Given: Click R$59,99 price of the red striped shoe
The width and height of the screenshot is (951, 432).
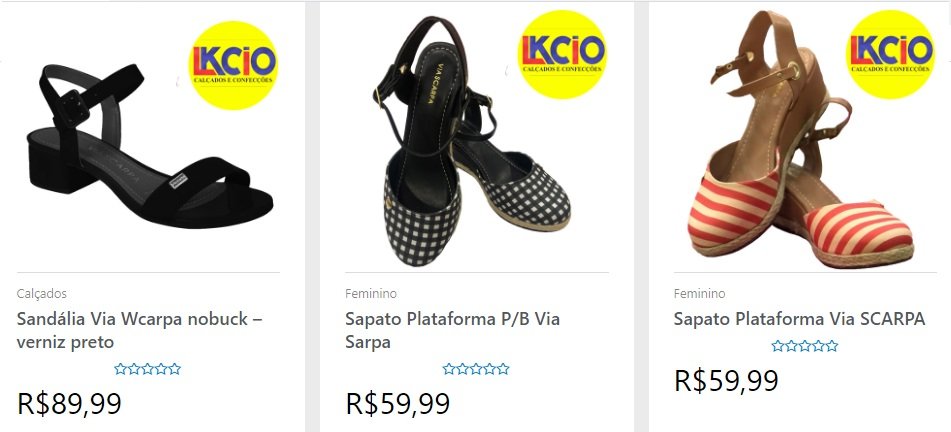Looking at the screenshot, I should coord(726,381).
